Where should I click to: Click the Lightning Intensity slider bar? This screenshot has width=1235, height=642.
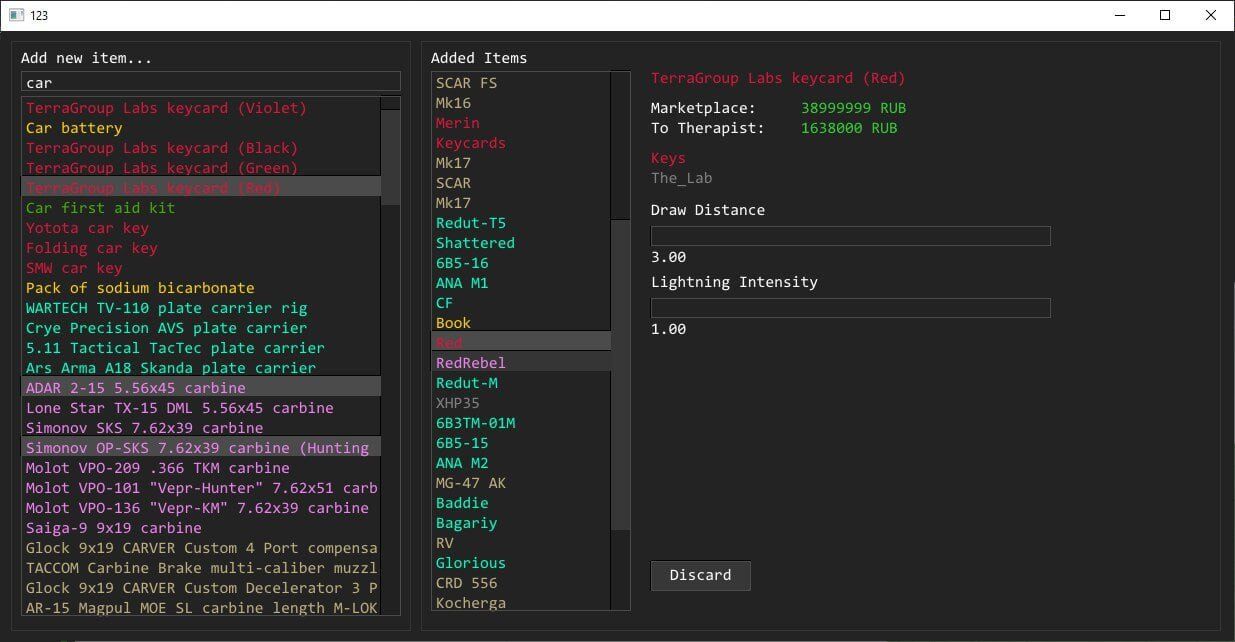850,308
